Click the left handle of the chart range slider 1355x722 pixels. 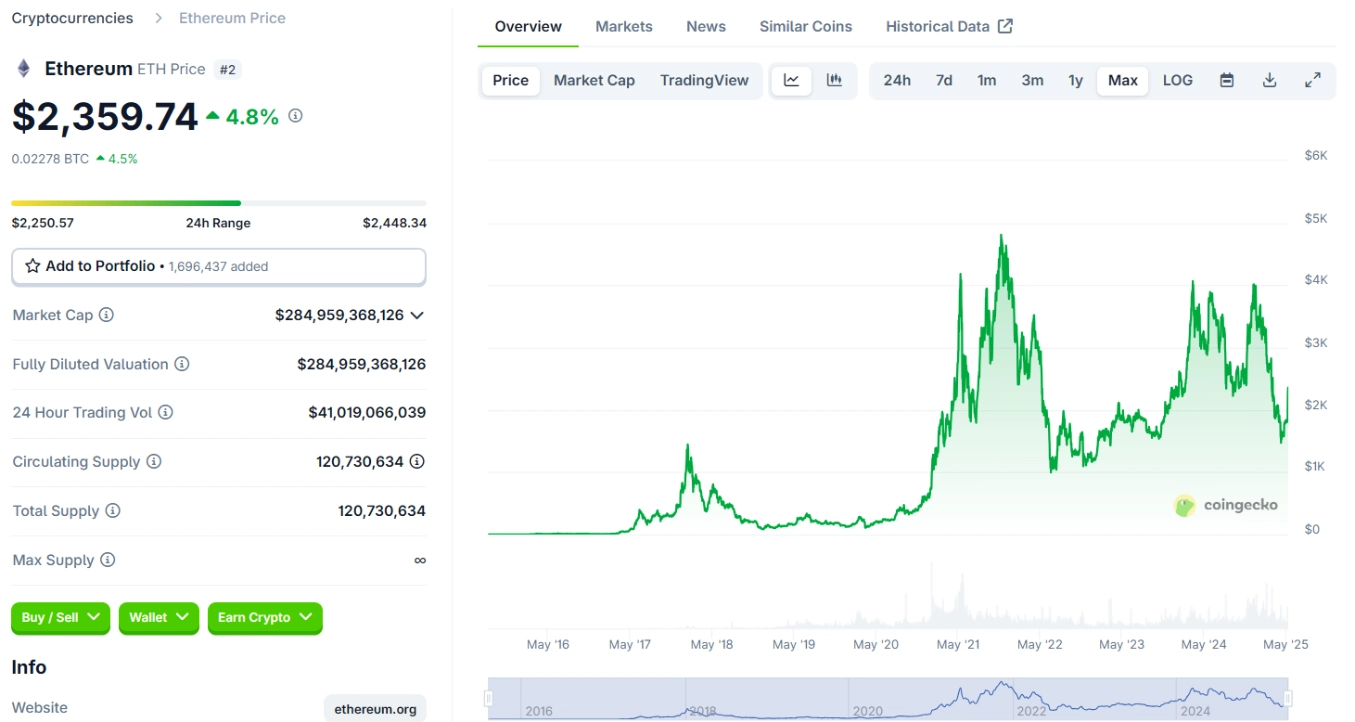(491, 698)
